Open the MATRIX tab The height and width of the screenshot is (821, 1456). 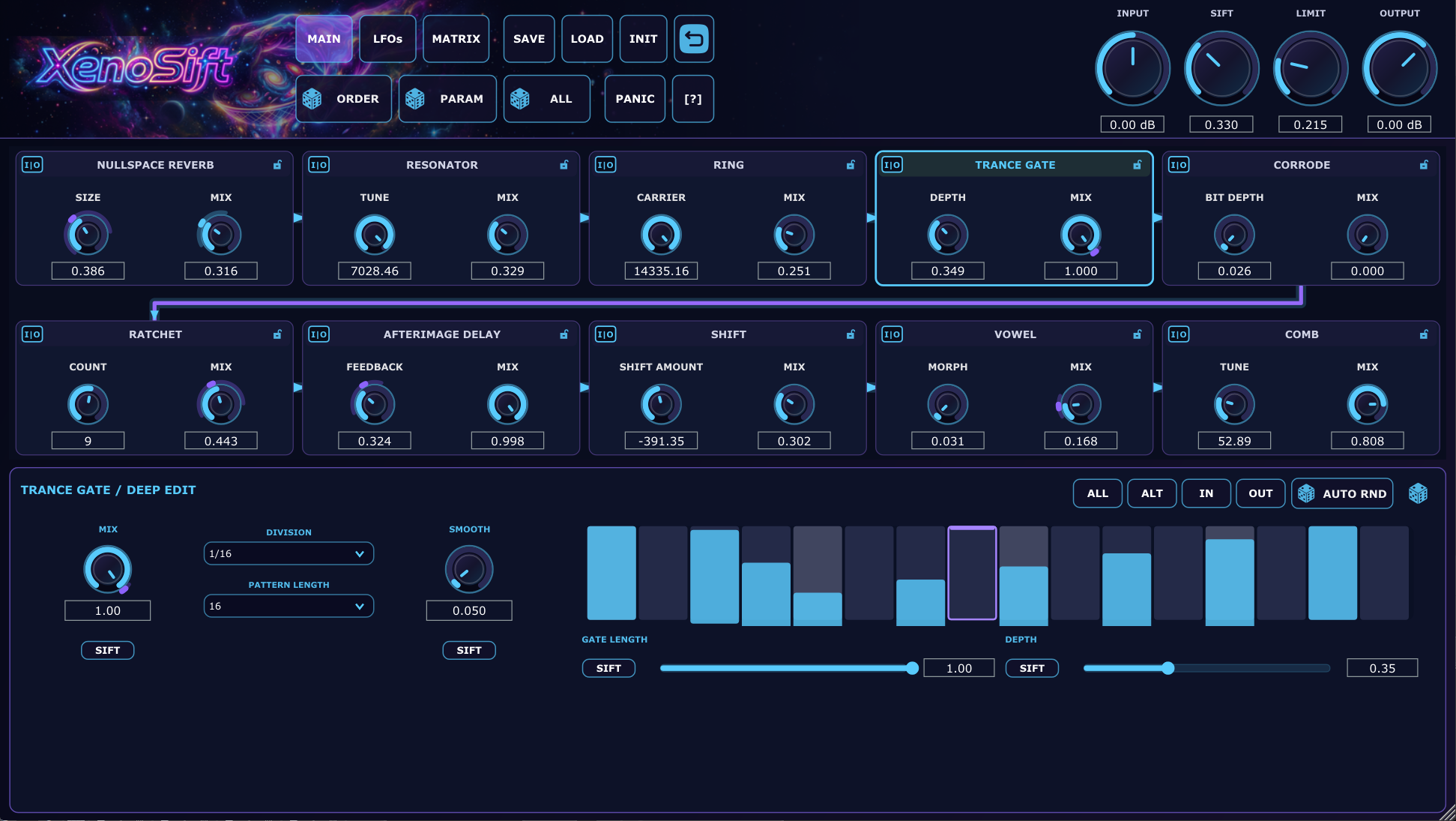coord(456,38)
